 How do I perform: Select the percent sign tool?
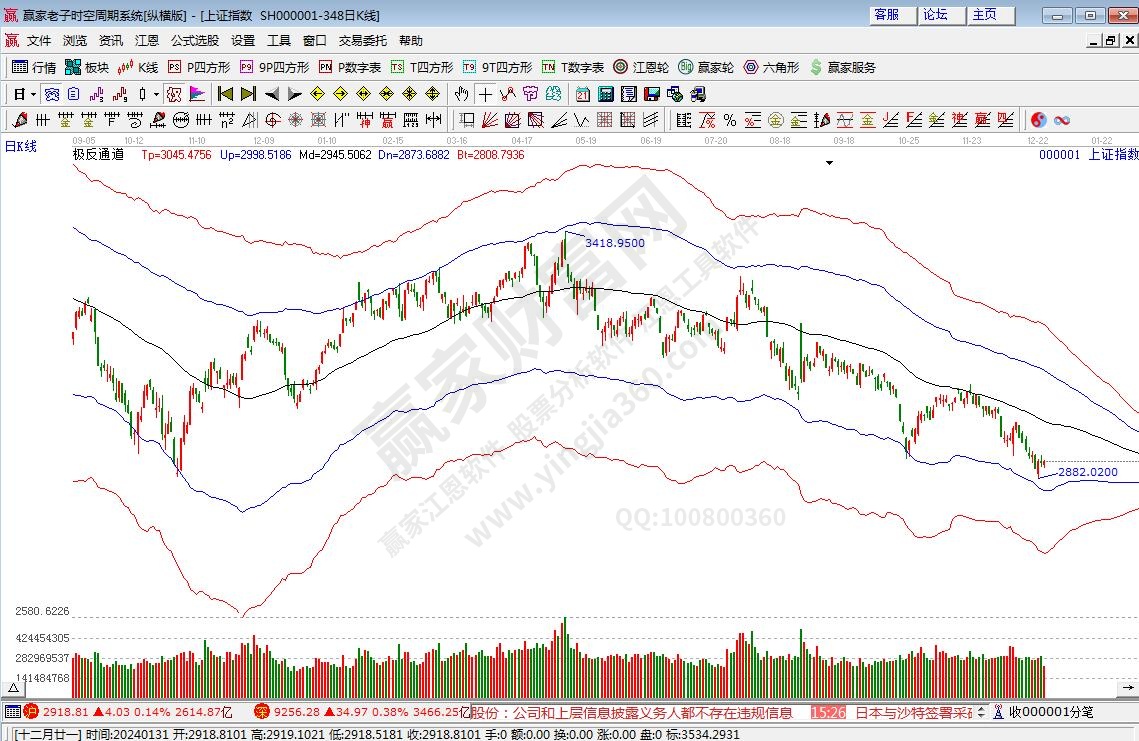(x=729, y=120)
